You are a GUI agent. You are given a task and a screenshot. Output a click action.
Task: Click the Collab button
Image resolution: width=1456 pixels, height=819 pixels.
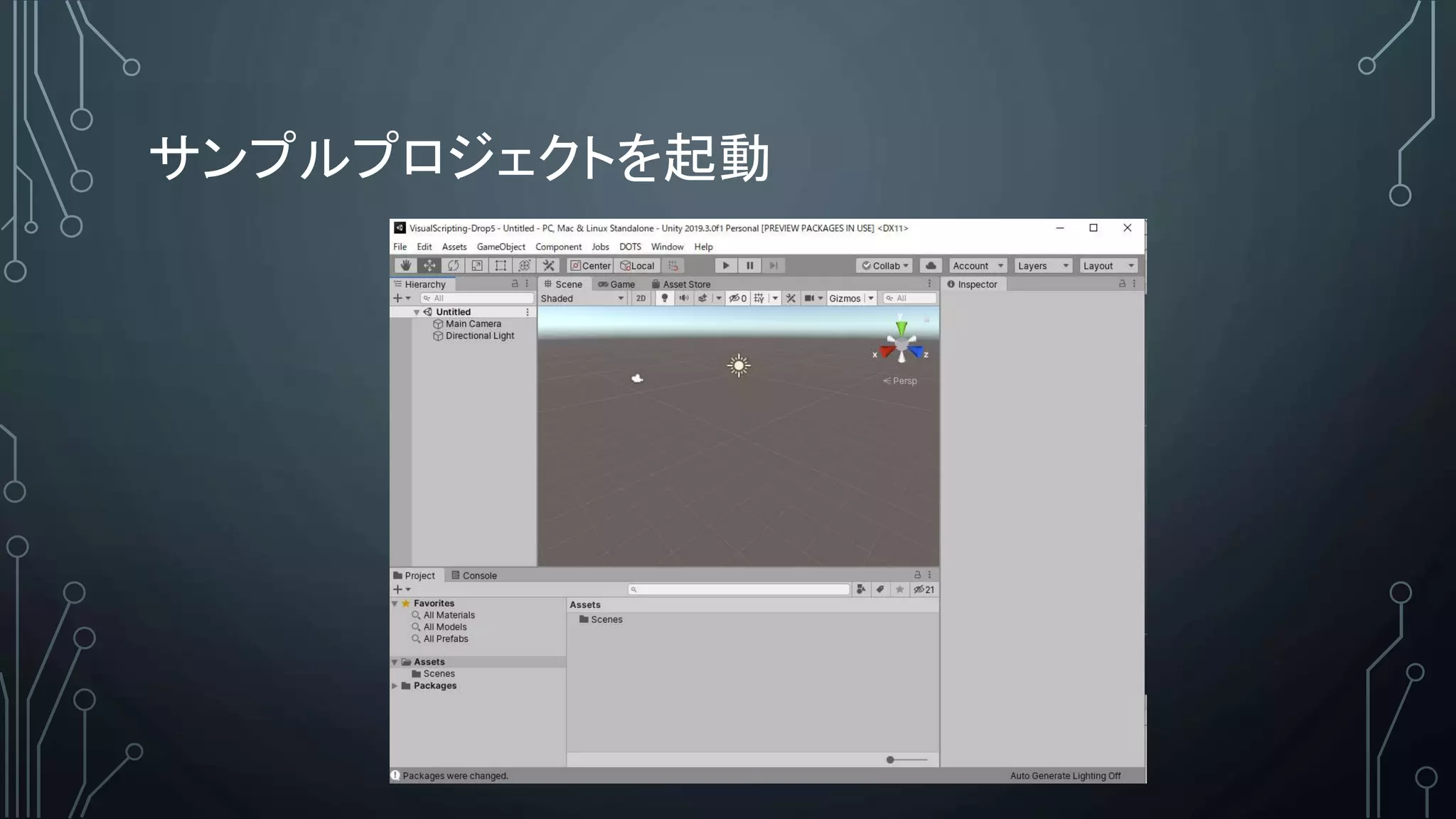pos(884,266)
